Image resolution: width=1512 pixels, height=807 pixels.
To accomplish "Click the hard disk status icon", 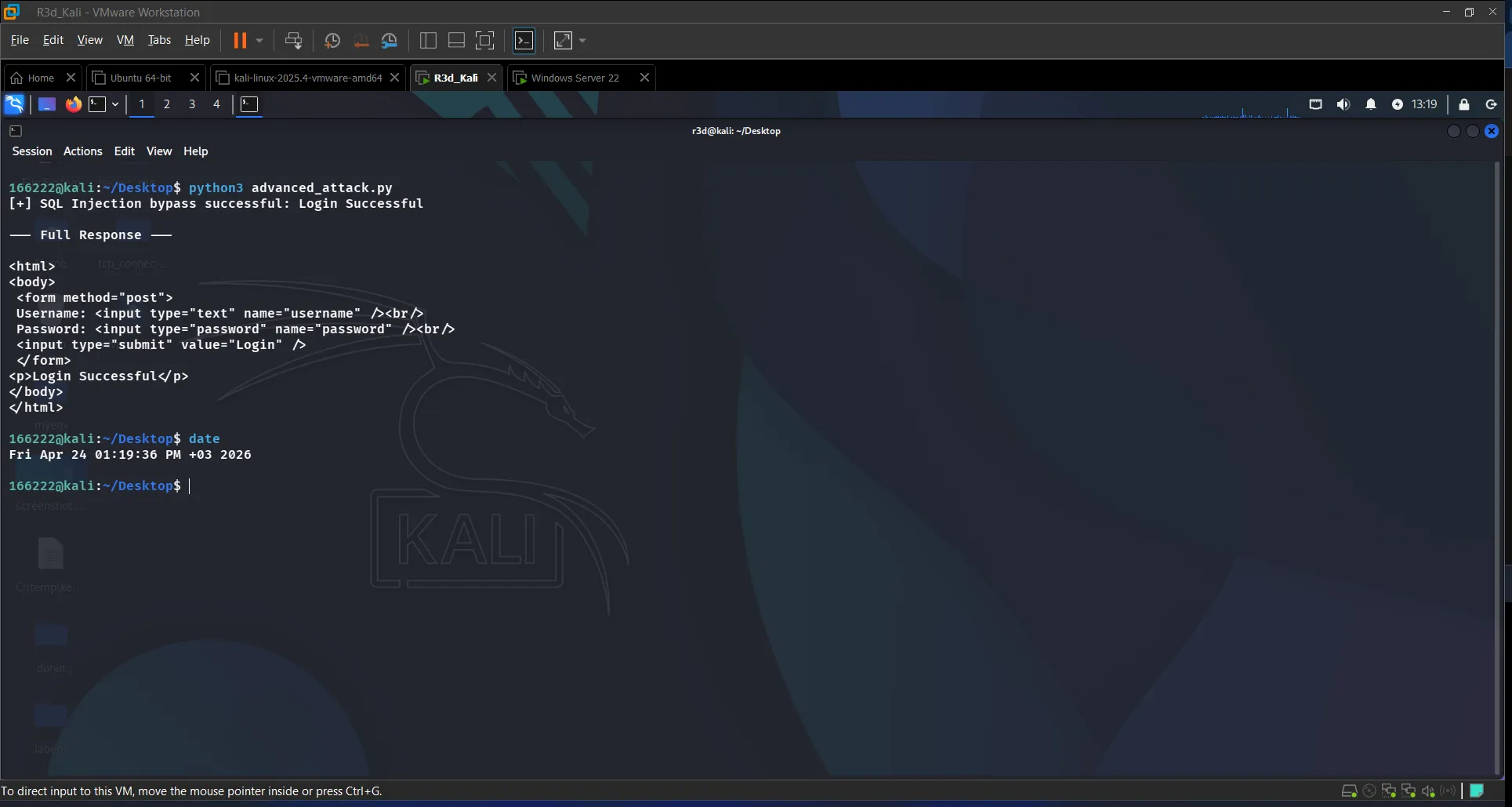I will click(1349, 791).
